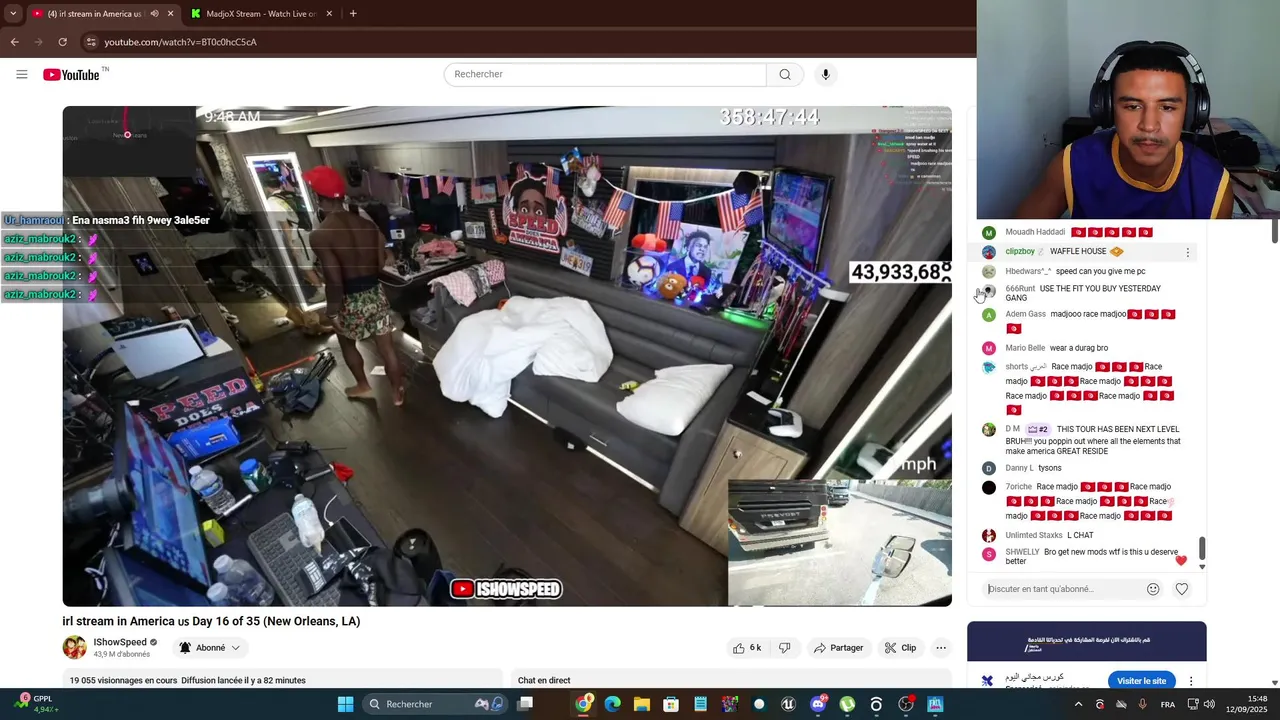Go back with the browser back arrow
1280x720 pixels.
(x=14, y=42)
